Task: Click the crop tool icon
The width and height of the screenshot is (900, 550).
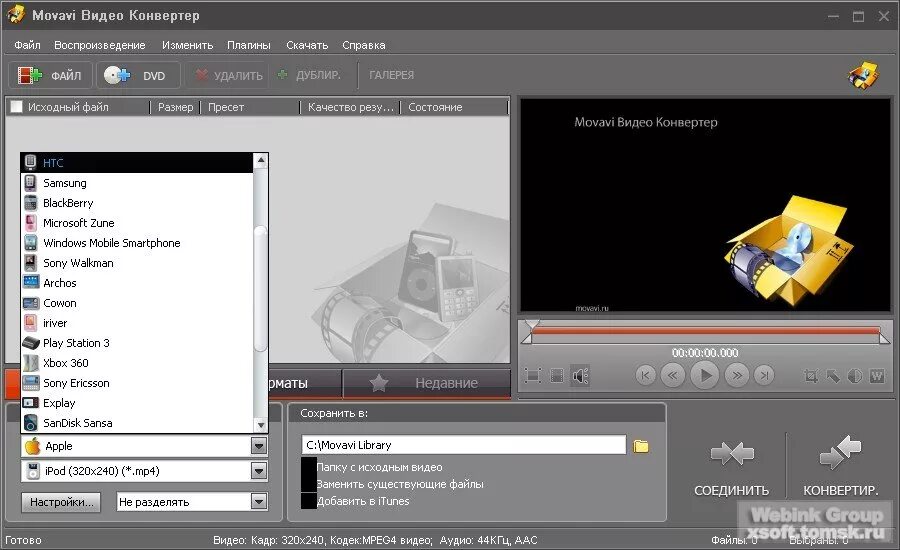Action: pyautogui.click(x=810, y=376)
